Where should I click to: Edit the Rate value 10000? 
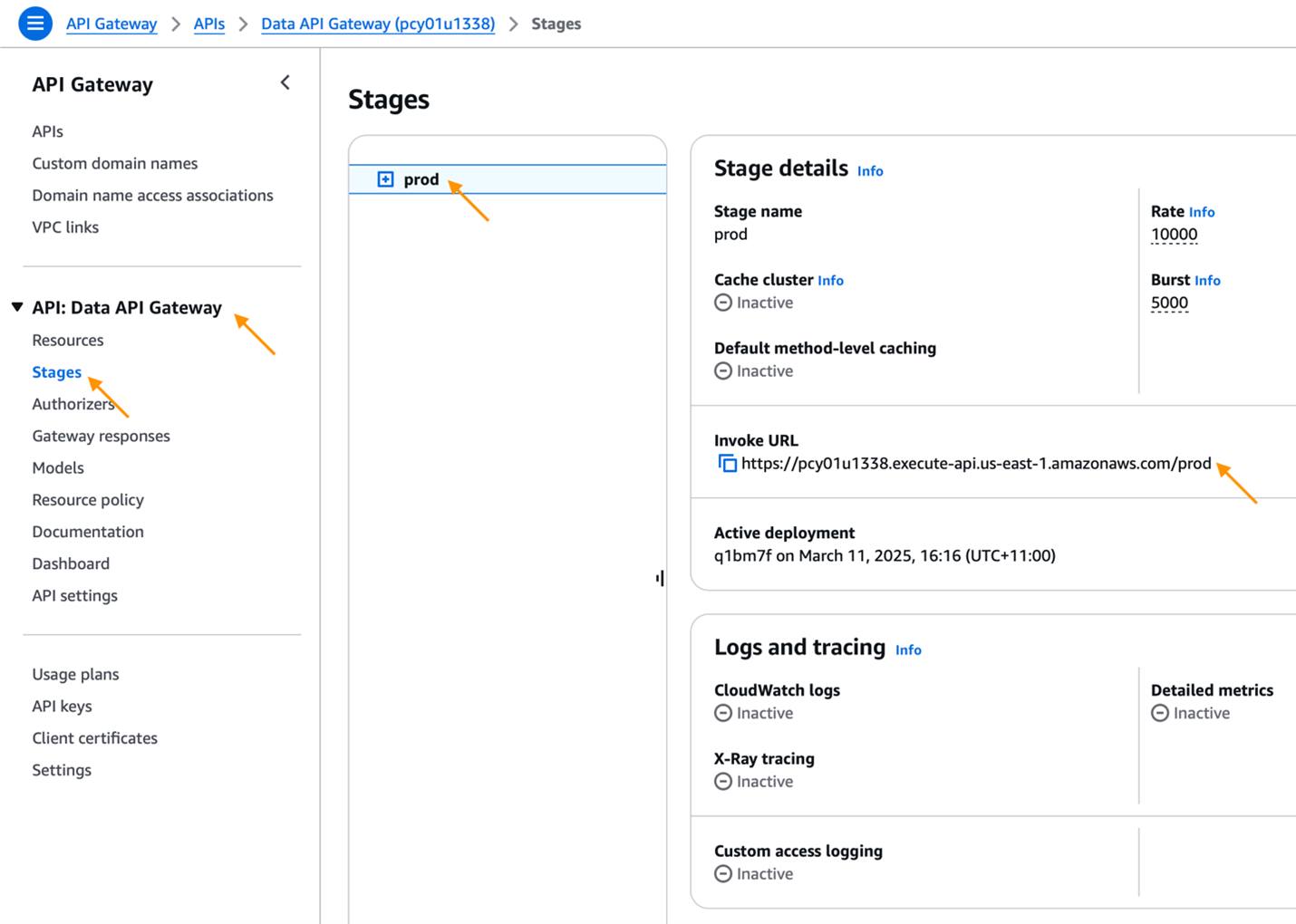(1174, 235)
